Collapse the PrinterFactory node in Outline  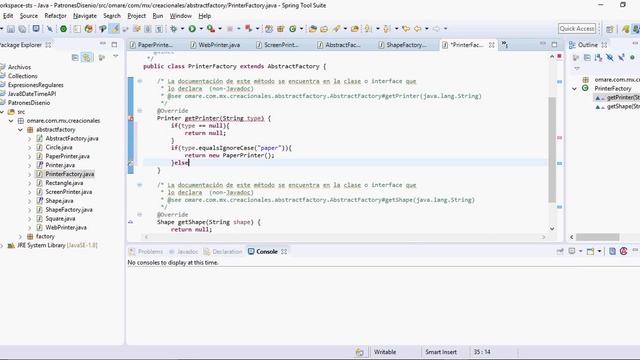[x=574, y=88]
